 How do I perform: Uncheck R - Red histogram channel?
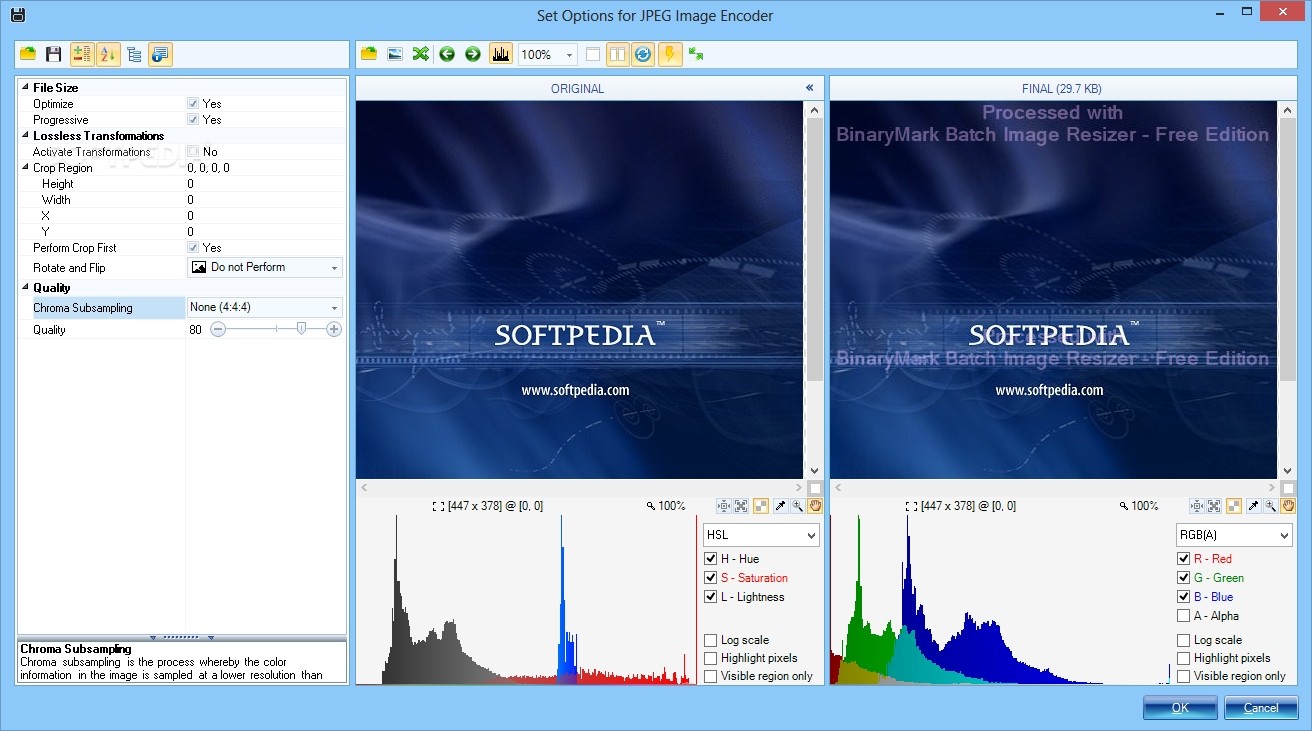click(1184, 559)
